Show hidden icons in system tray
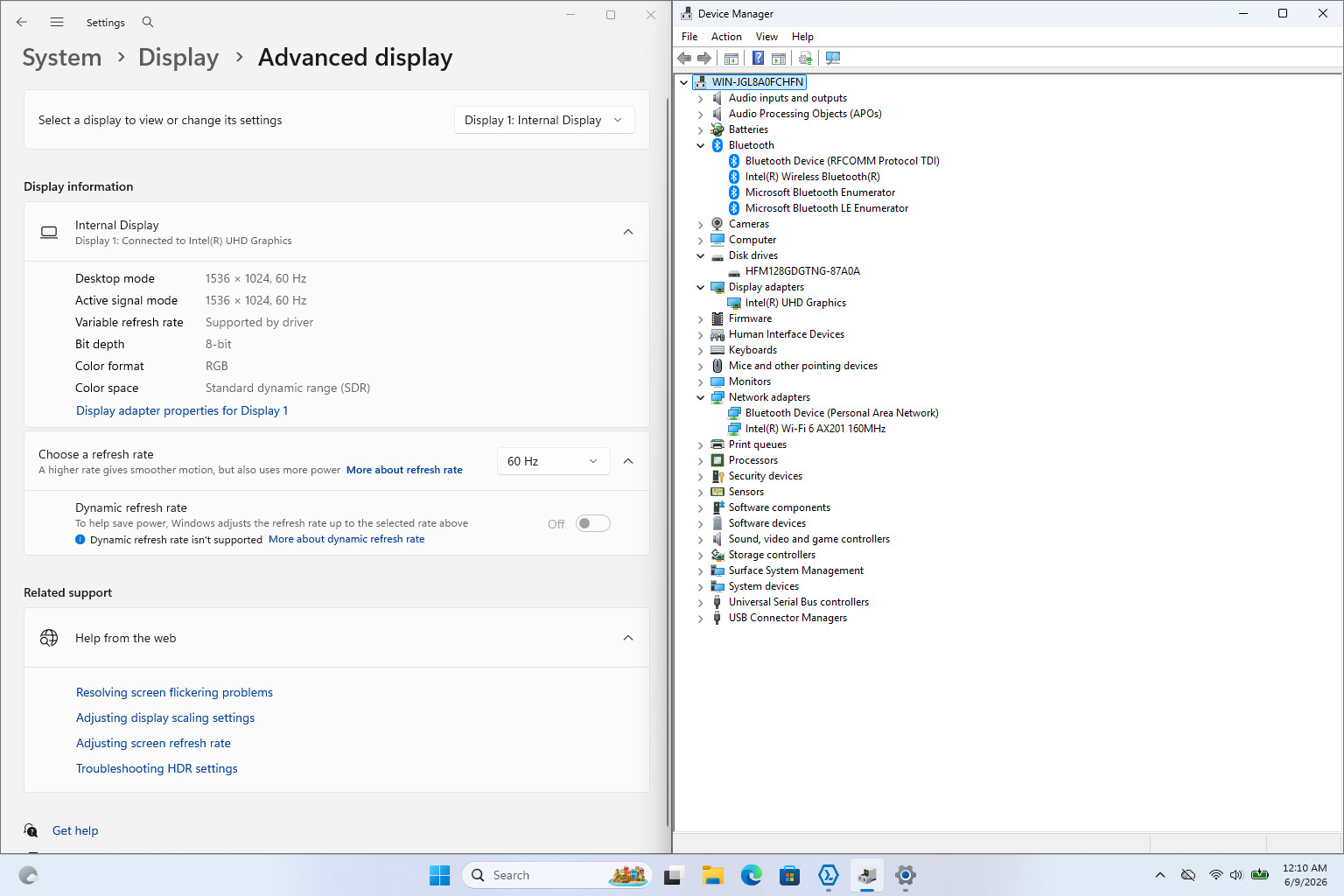The image size is (1344, 896). pos(1160,875)
